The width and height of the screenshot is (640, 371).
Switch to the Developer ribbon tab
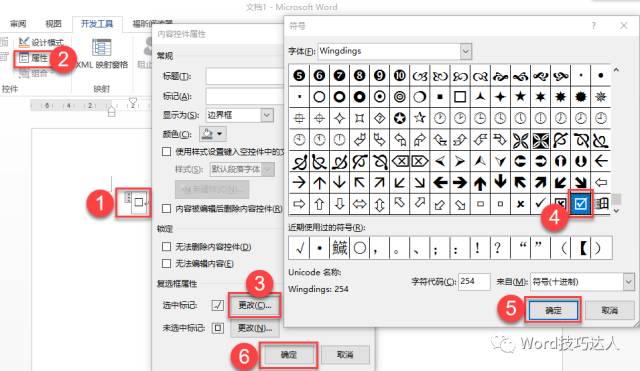(x=97, y=24)
